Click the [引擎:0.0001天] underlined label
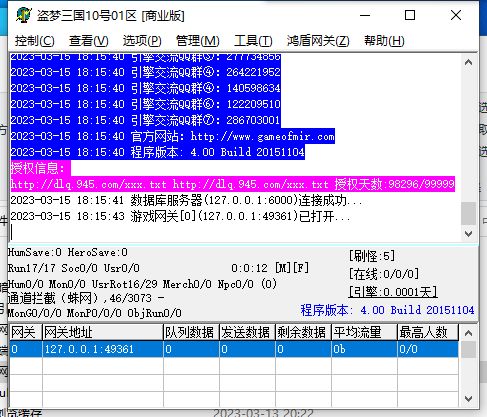Viewport: 487px width, 417px height. pyautogui.click(x=393, y=292)
